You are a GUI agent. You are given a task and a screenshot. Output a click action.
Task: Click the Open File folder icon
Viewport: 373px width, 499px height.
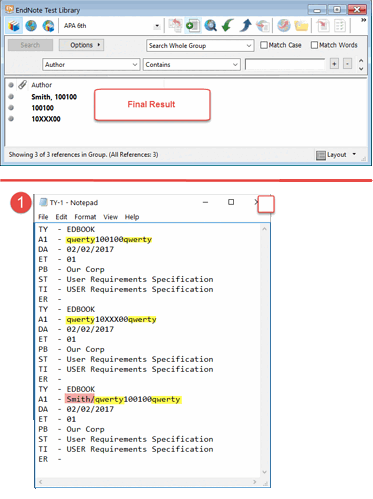click(x=301, y=26)
